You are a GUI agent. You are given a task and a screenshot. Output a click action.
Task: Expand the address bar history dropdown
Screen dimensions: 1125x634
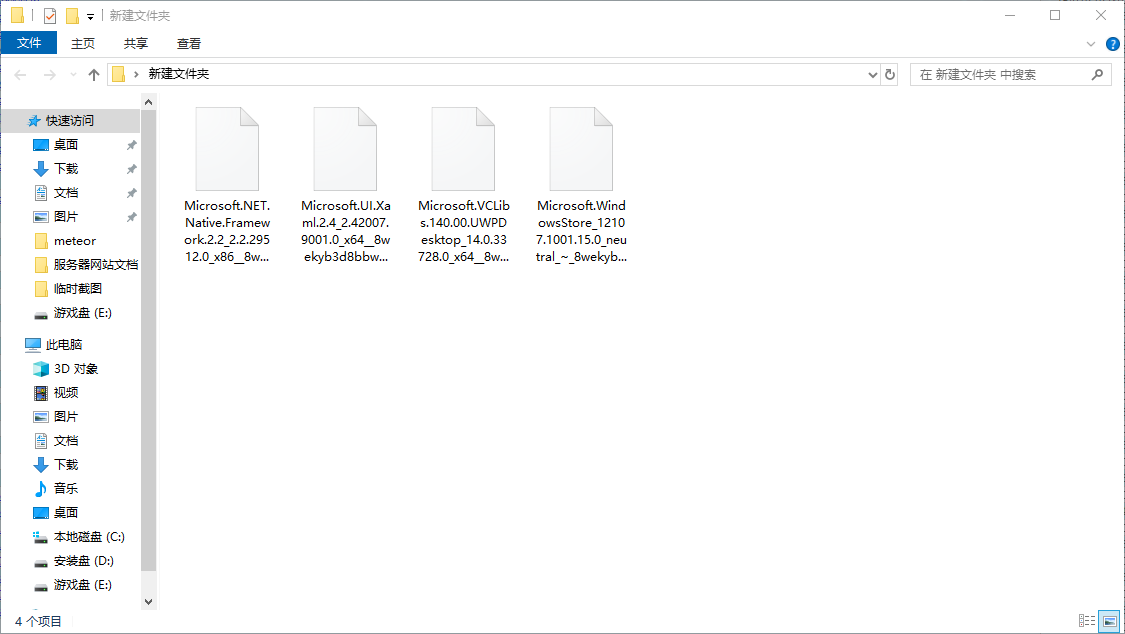pyautogui.click(x=872, y=75)
